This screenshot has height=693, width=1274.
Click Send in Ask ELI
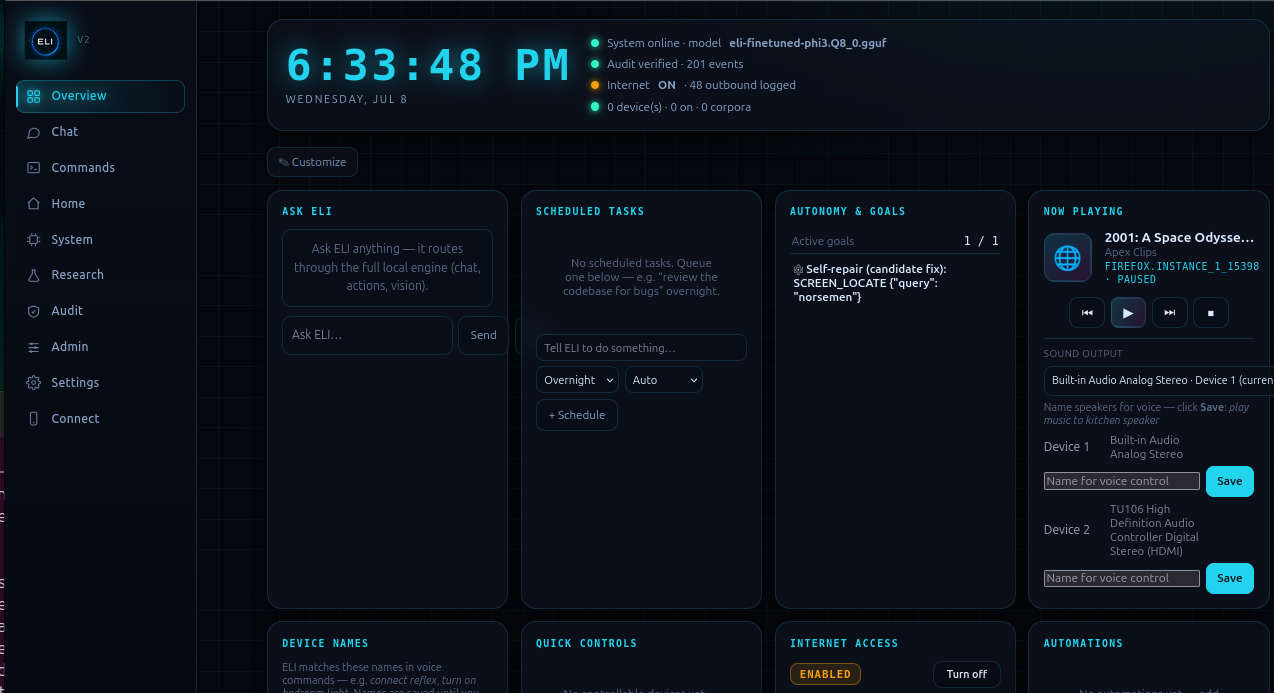point(483,335)
